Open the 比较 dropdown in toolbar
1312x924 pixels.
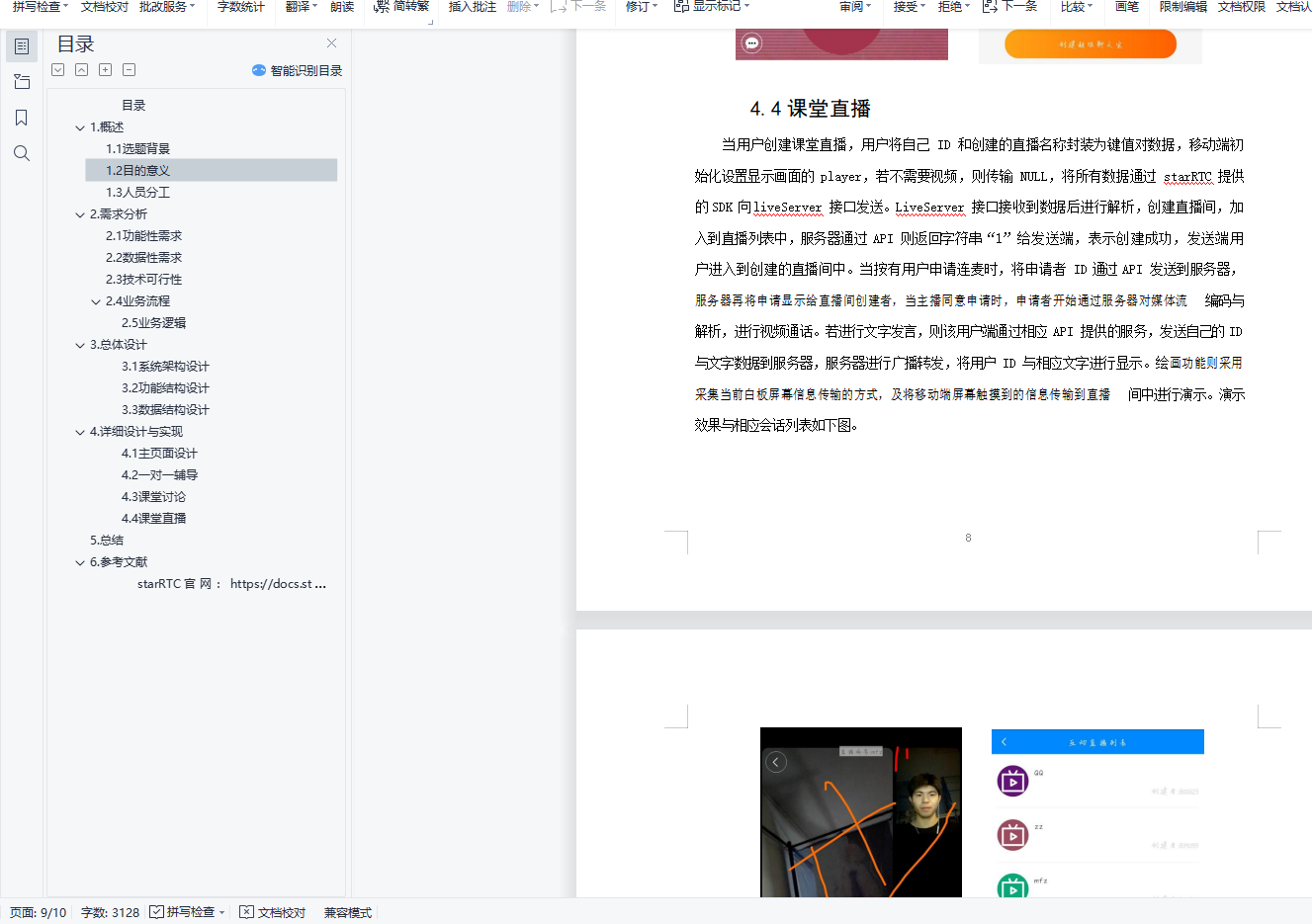coord(1090,6)
